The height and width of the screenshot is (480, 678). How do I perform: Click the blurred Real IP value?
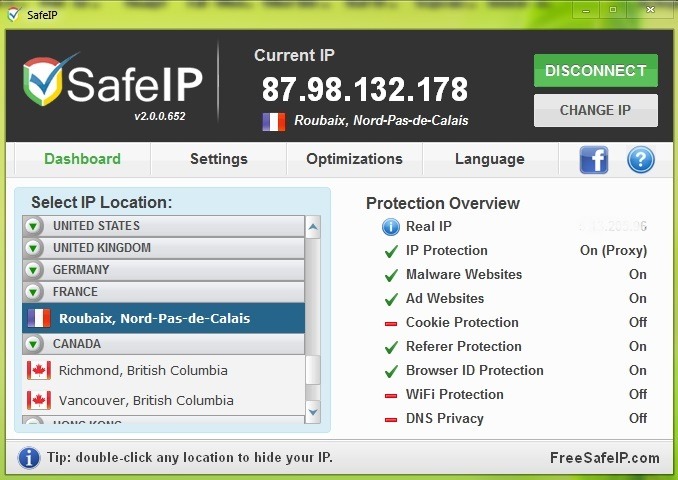(613, 226)
